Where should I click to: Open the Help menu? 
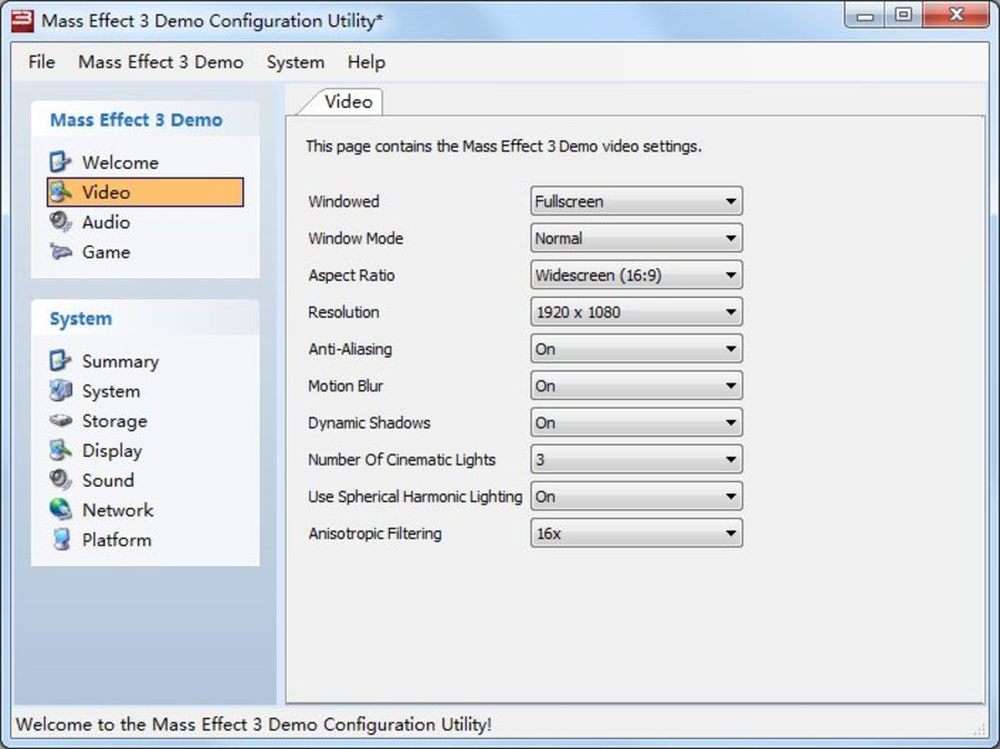(366, 62)
